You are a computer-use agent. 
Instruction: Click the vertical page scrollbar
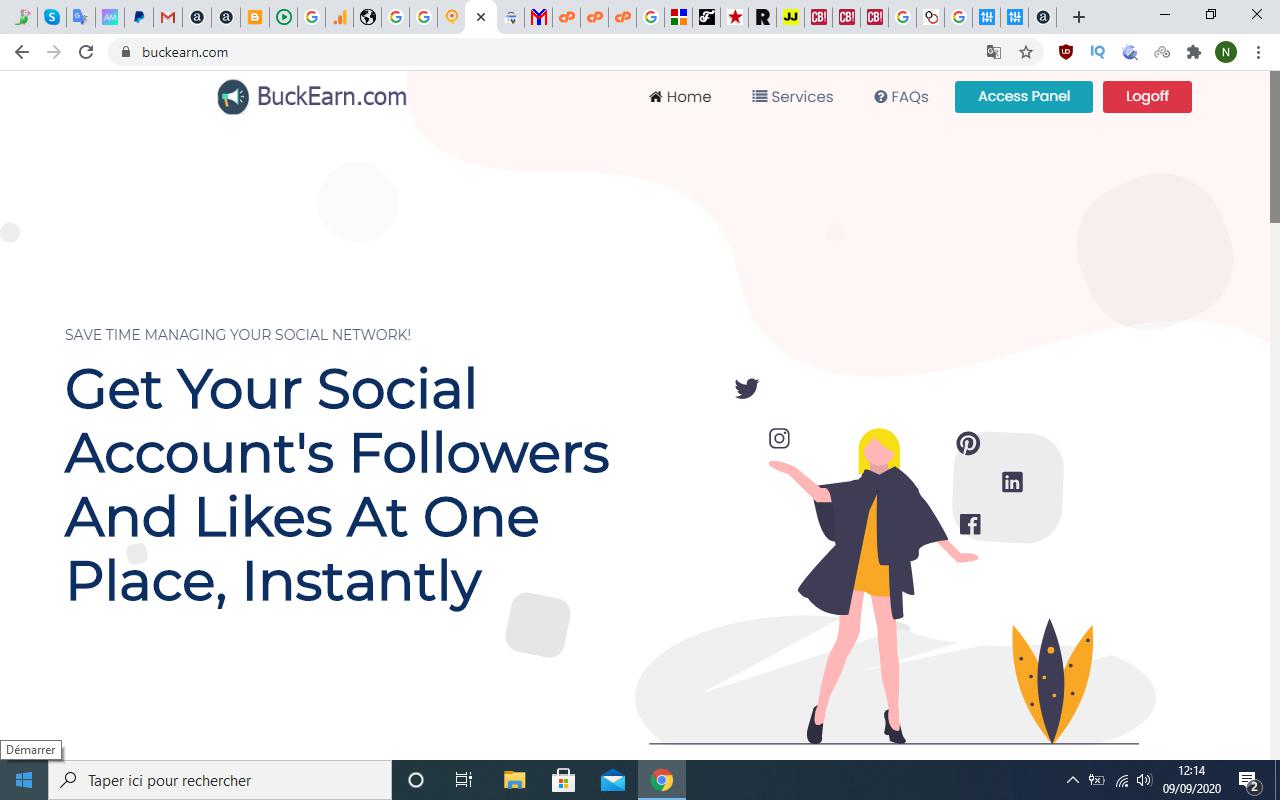click(x=1274, y=147)
